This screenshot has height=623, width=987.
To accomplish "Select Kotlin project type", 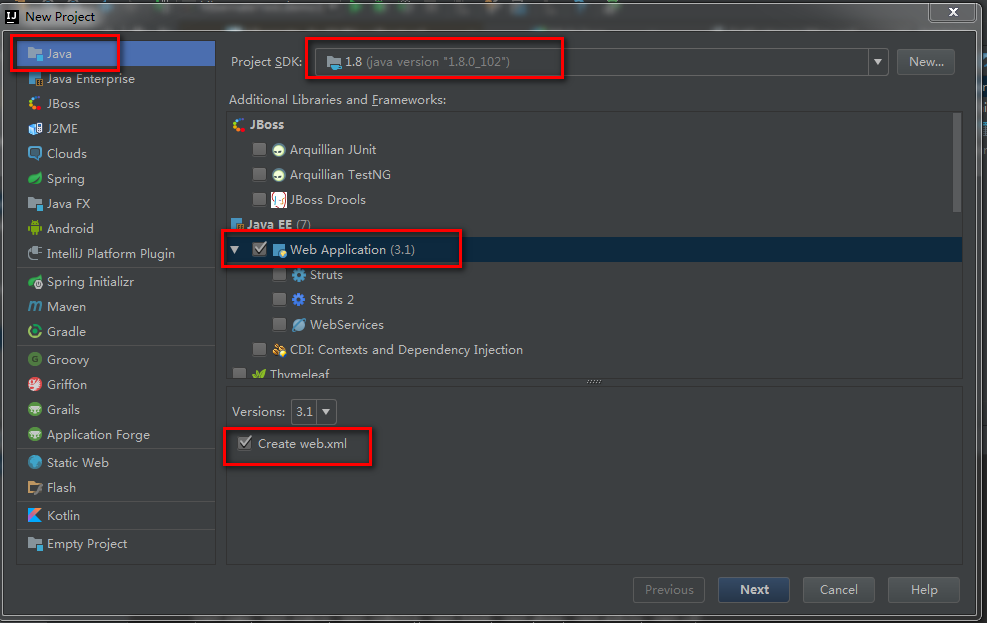I will [x=116, y=515].
